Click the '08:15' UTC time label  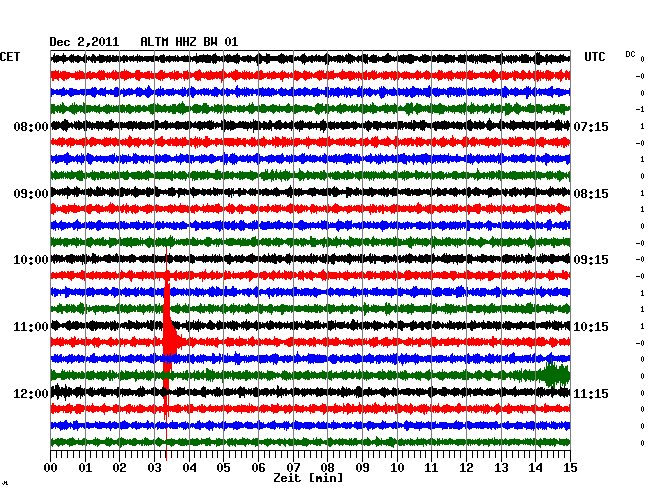[591, 194]
